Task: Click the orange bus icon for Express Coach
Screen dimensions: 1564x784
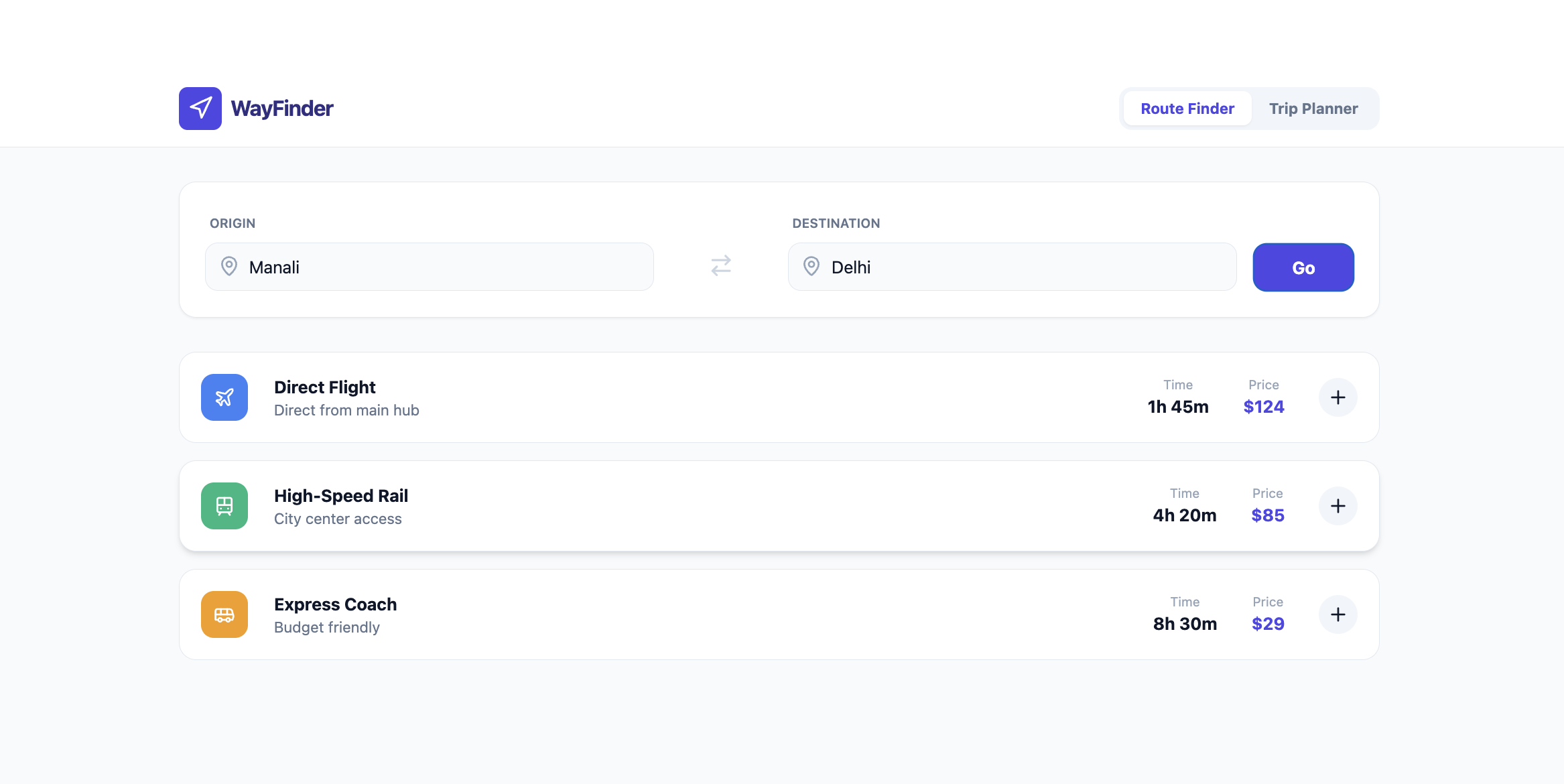Action: pyautogui.click(x=224, y=614)
